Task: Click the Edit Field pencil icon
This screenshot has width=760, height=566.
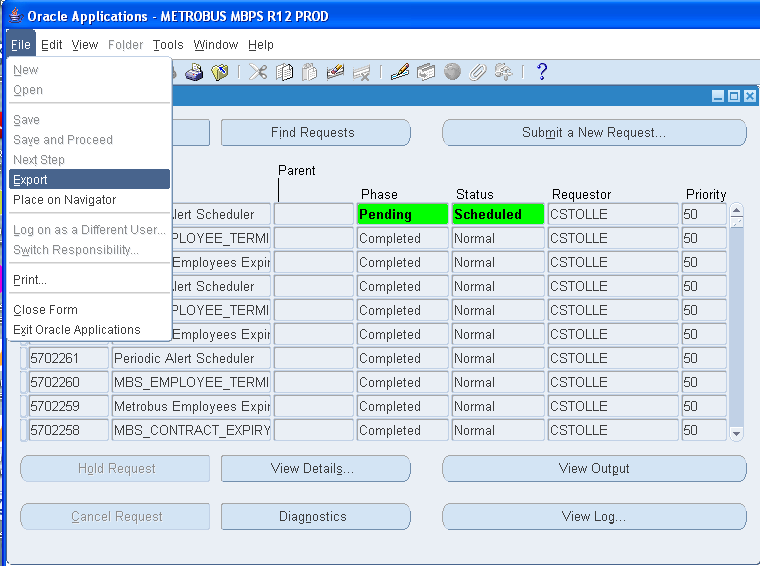Action: [400, 73]
